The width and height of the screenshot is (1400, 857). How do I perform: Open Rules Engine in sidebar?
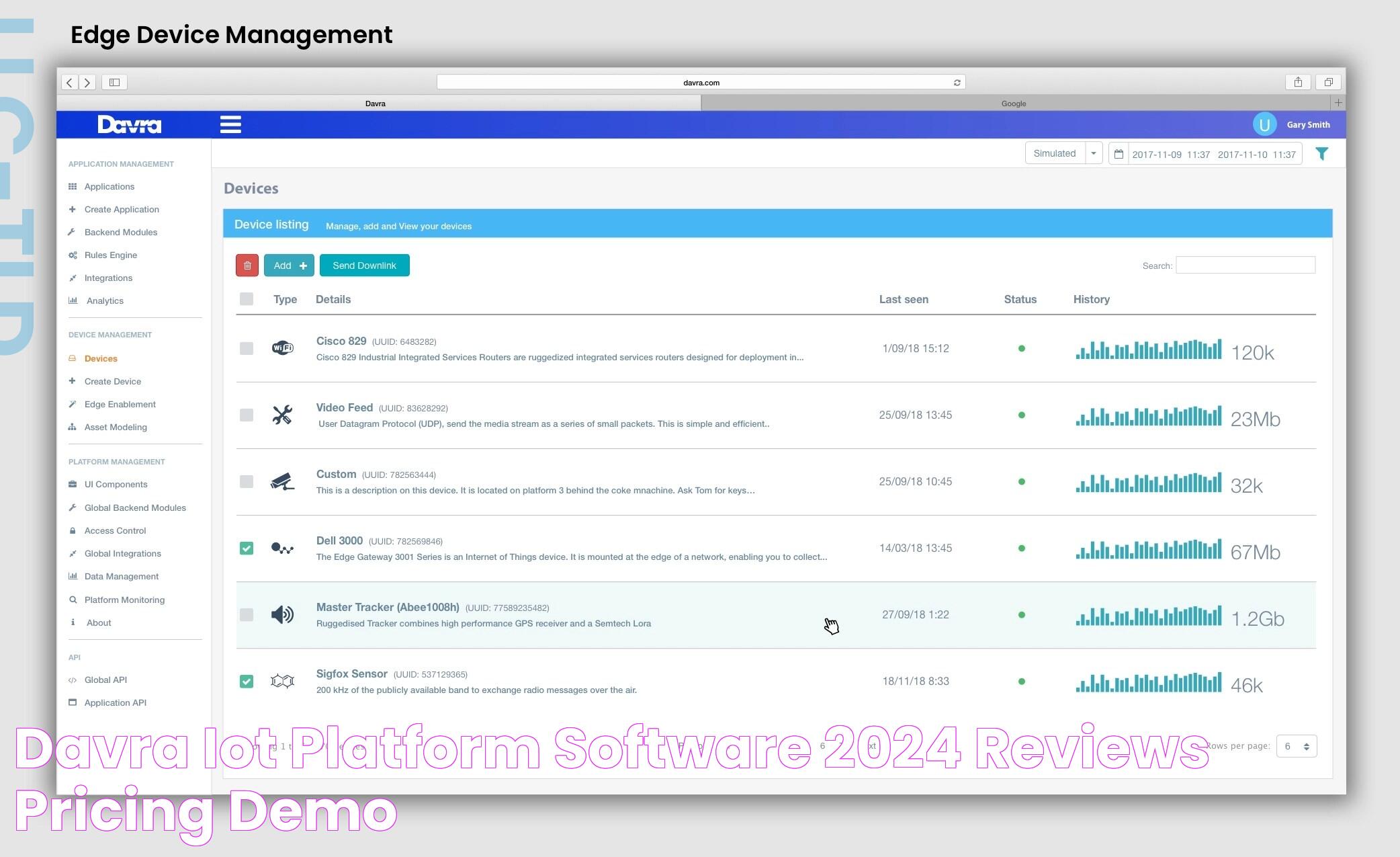point(111,255)
